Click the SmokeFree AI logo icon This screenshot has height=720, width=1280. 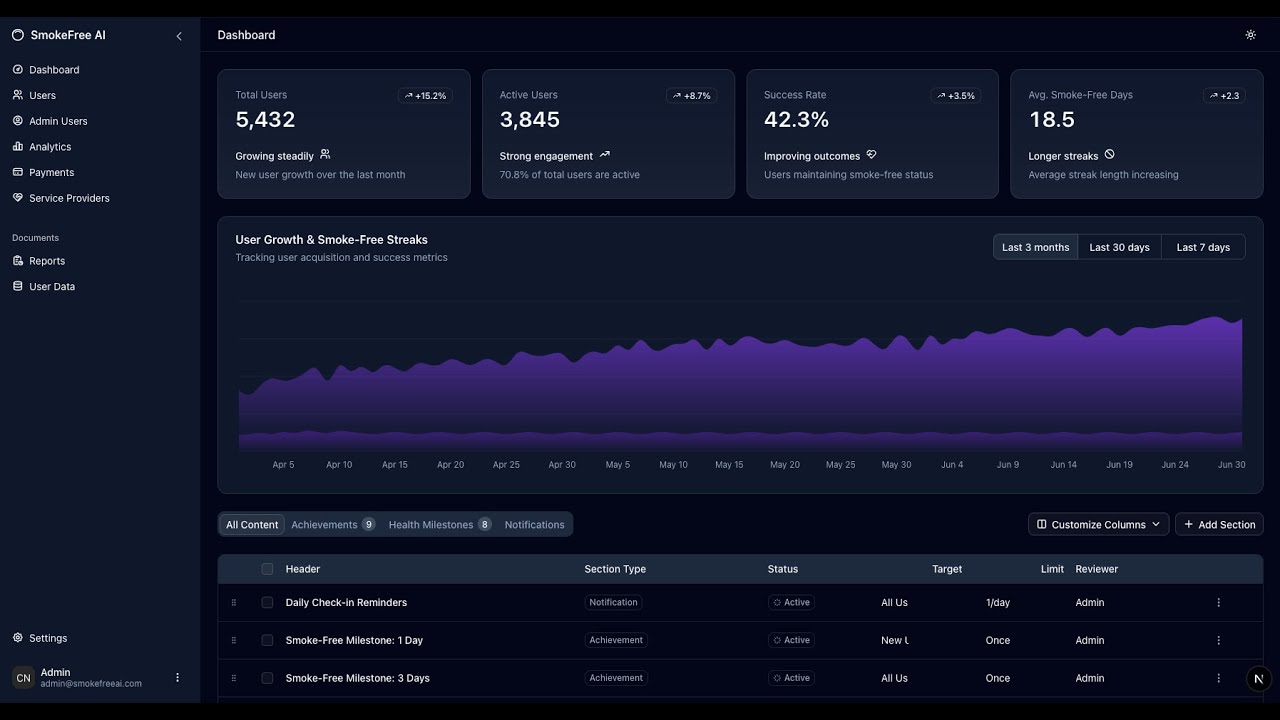click(x=18, y=35)
